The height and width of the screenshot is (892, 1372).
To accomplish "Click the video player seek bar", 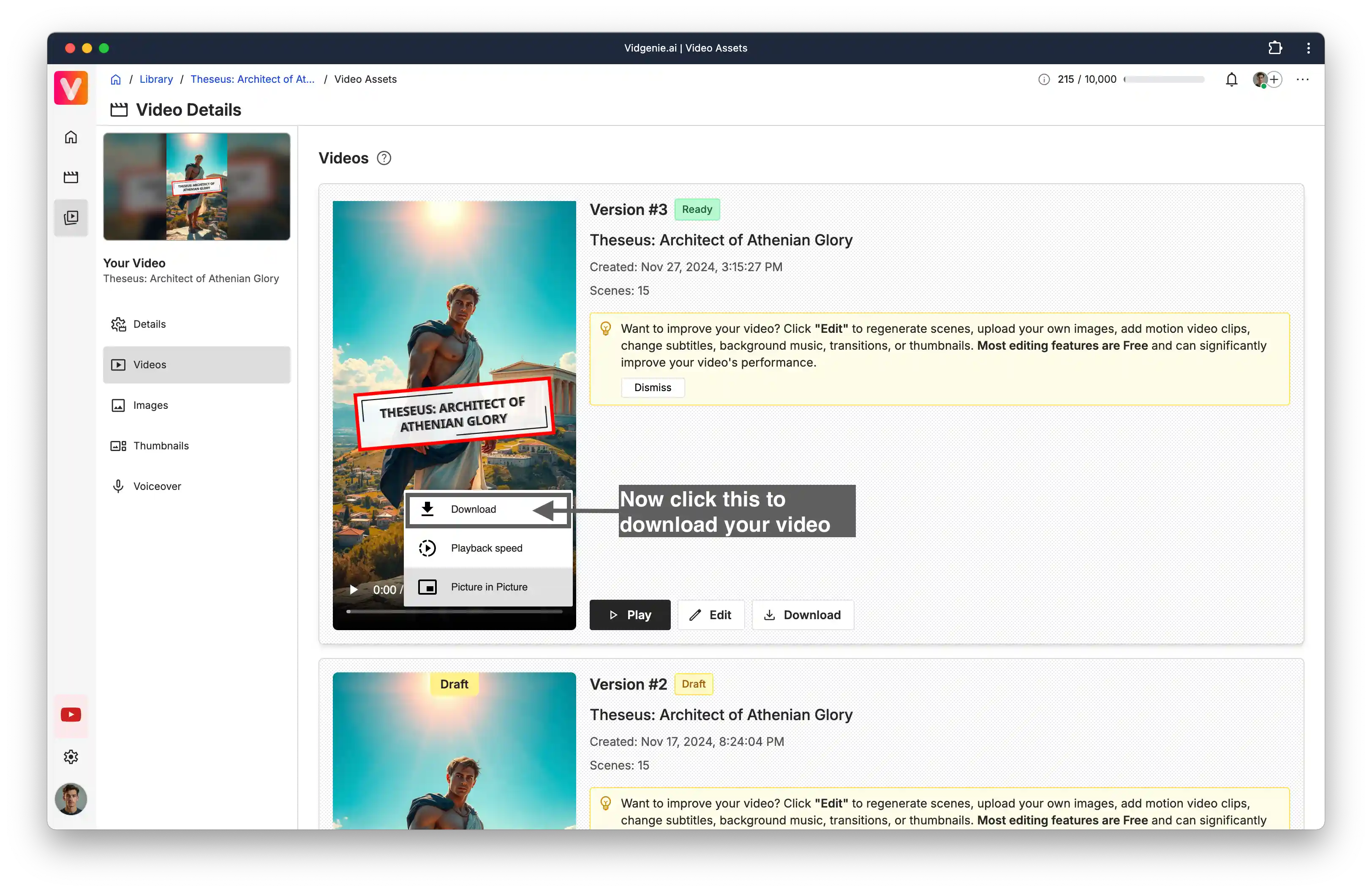I will tap(454, 611).
